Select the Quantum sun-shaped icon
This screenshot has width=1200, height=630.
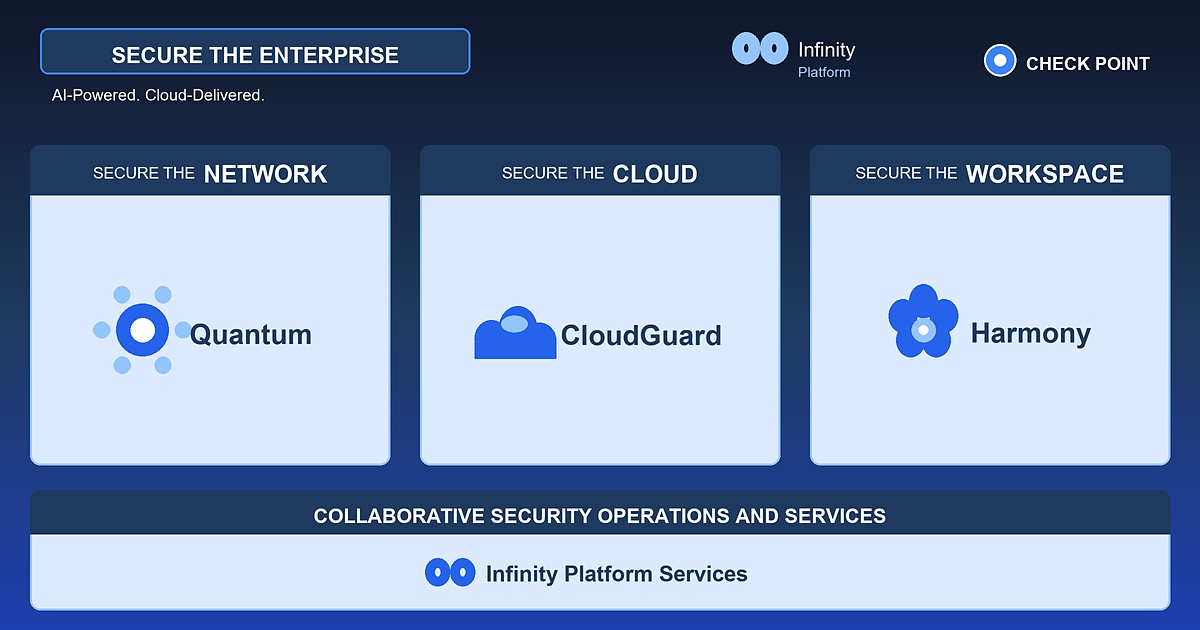coord(142,330)
